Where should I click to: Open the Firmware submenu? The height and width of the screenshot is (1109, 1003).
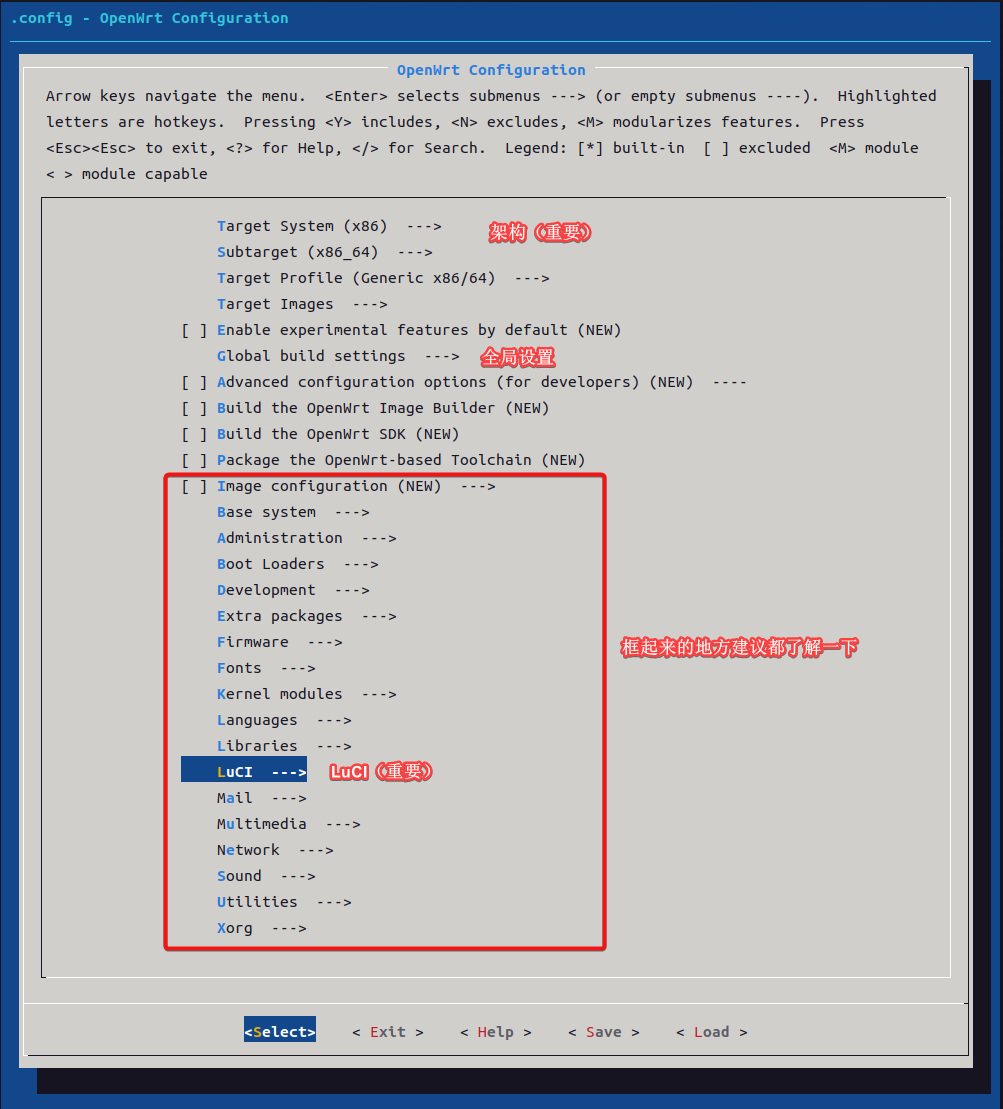pos(279,642)
